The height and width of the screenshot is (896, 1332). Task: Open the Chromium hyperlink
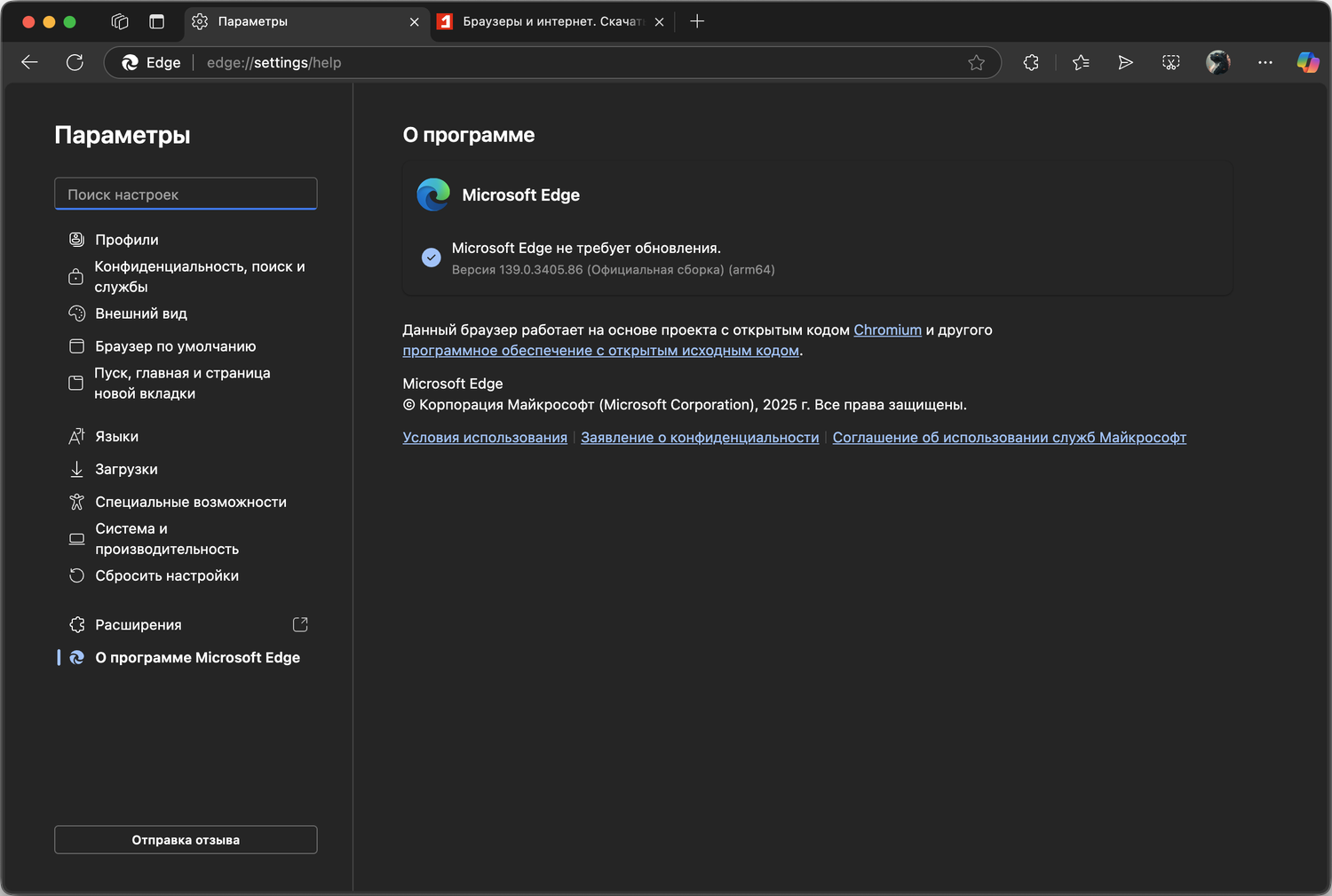coord(887,330)
